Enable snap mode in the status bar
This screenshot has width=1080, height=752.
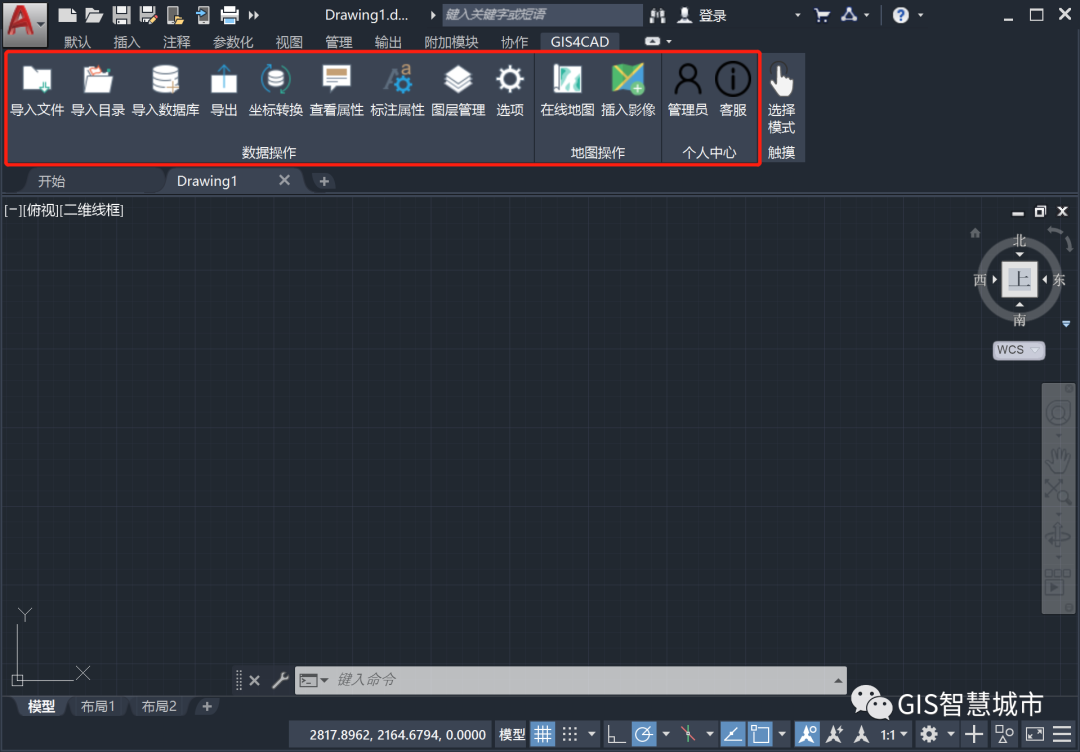[x=569, y=734]
